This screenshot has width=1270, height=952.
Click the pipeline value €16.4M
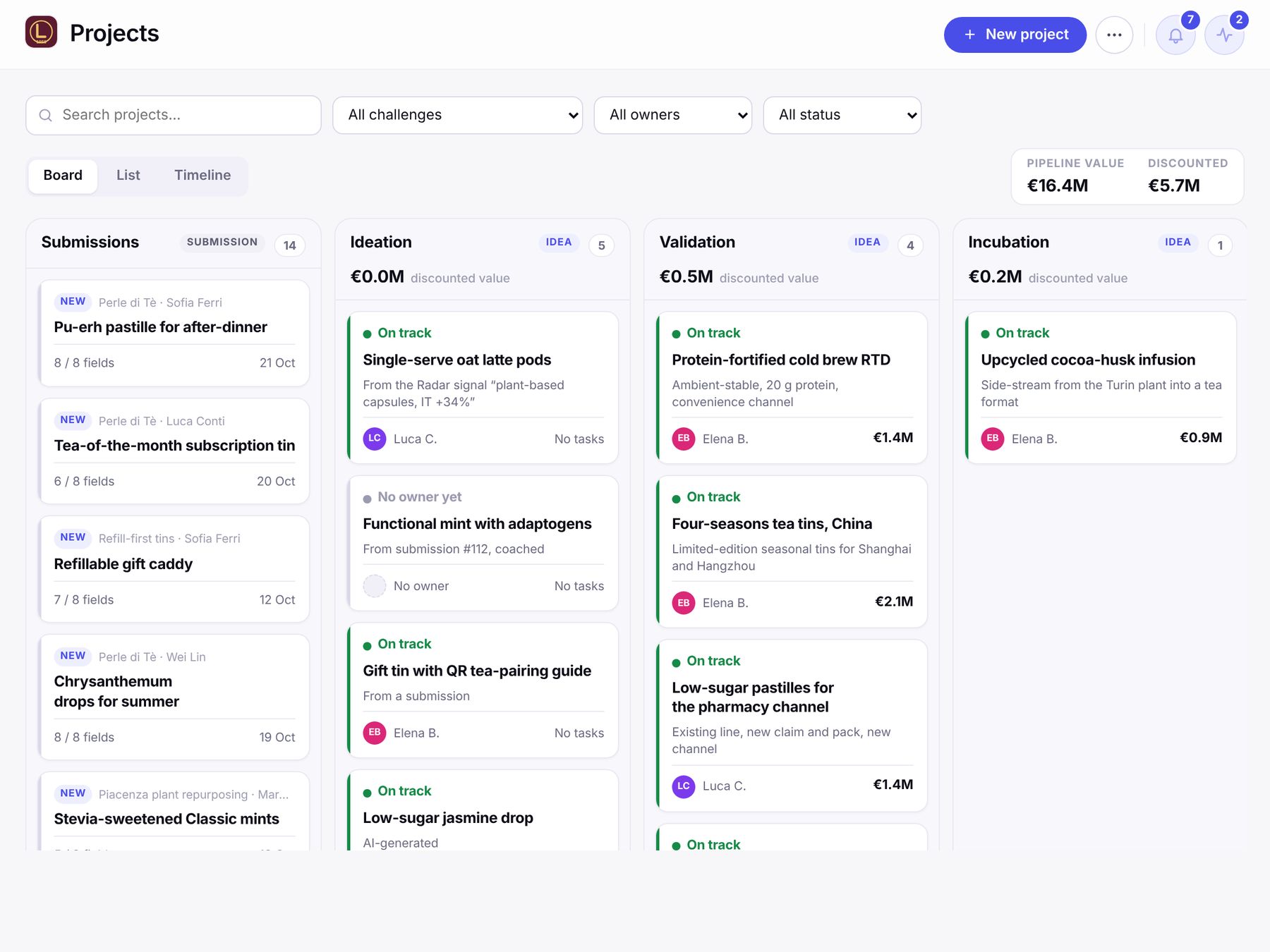[1058, 185]
